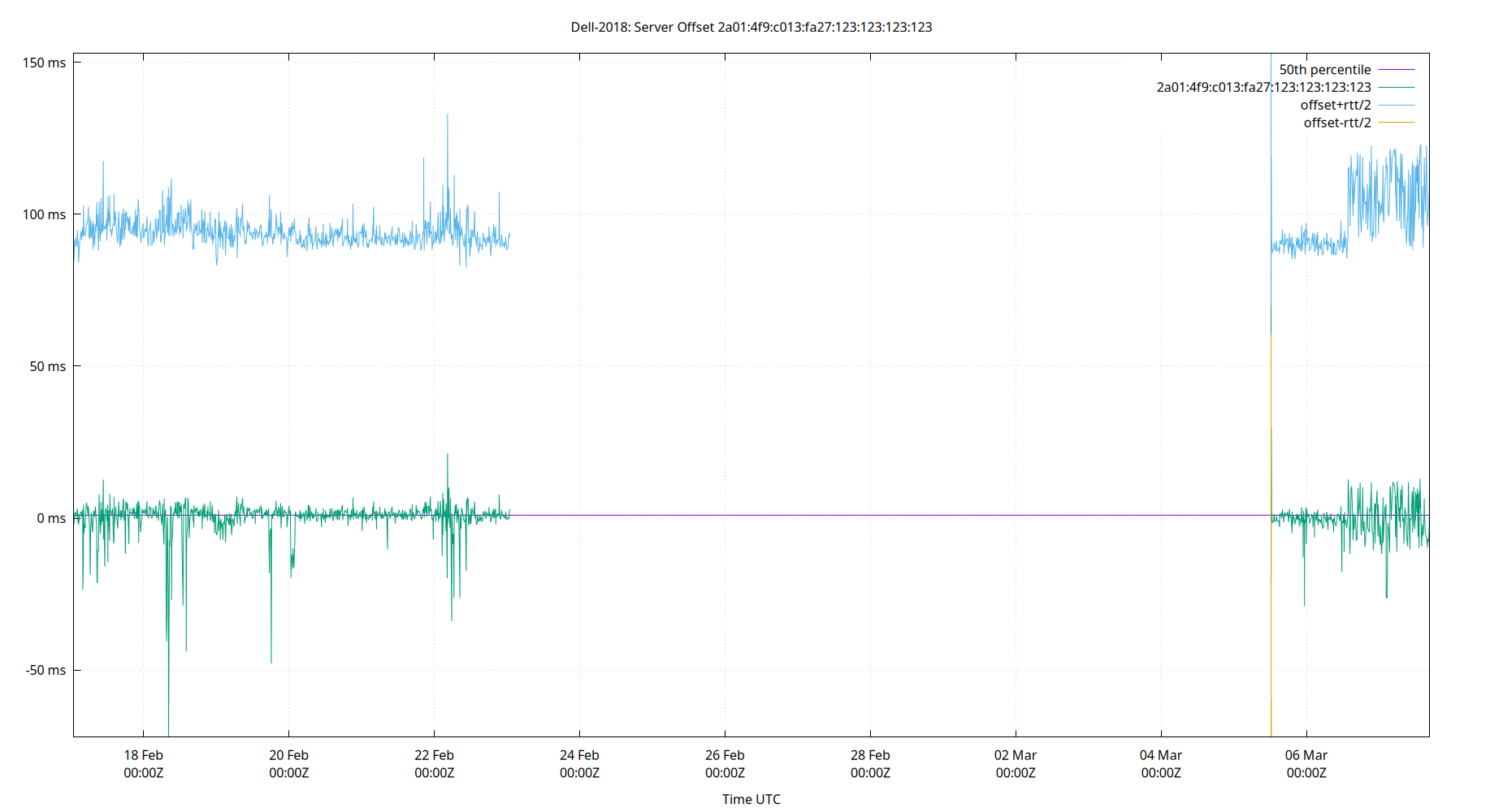The image size is (1503, 812).
Task: Select the 50th percentile legend entry
Action: pos(1325,69)
